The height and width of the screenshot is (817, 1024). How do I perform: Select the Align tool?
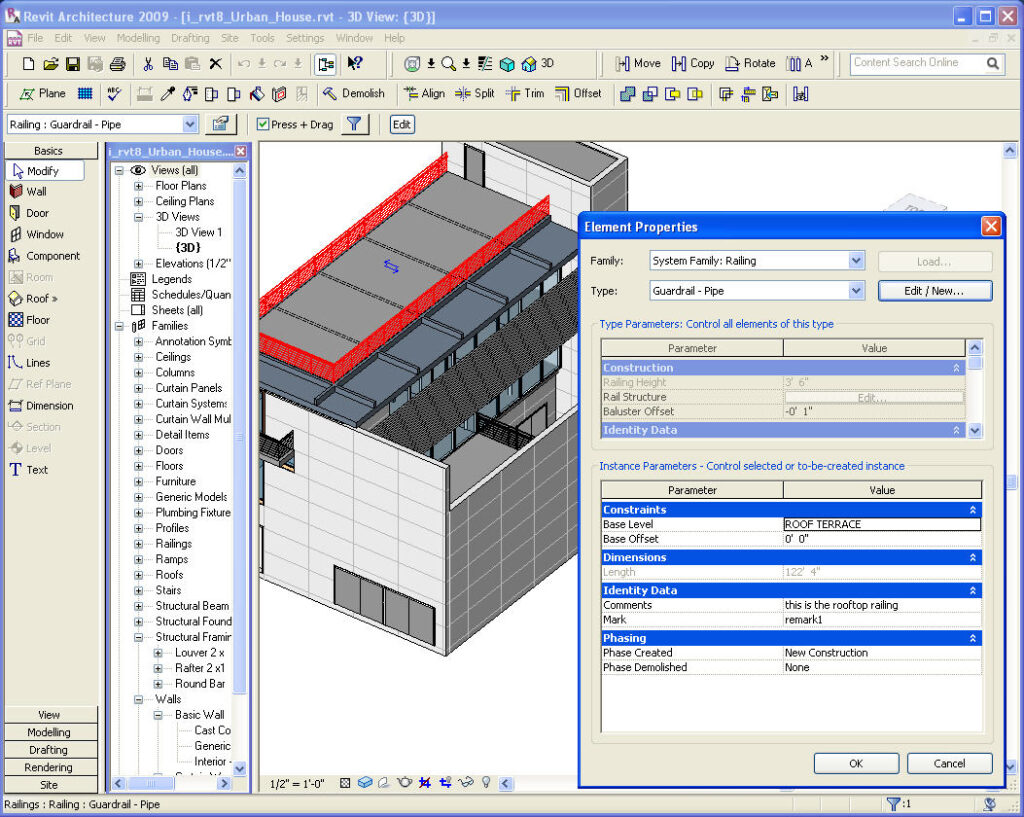(424, 94)
